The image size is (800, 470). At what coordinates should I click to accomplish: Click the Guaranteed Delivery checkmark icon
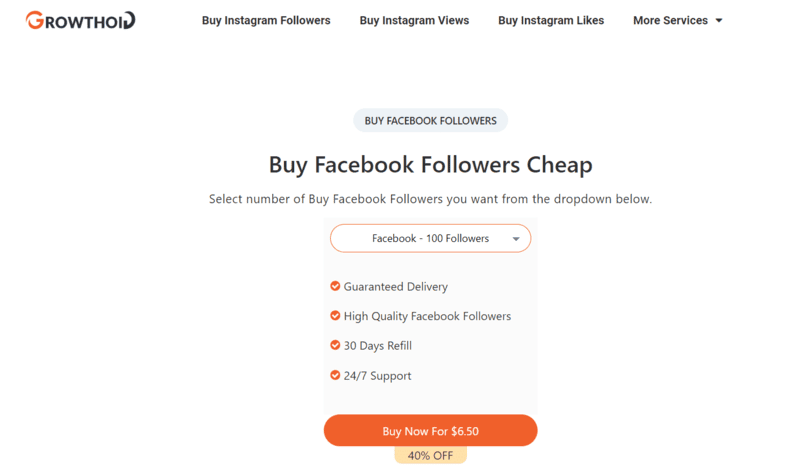pyautogui.click(x=335, y=286)
